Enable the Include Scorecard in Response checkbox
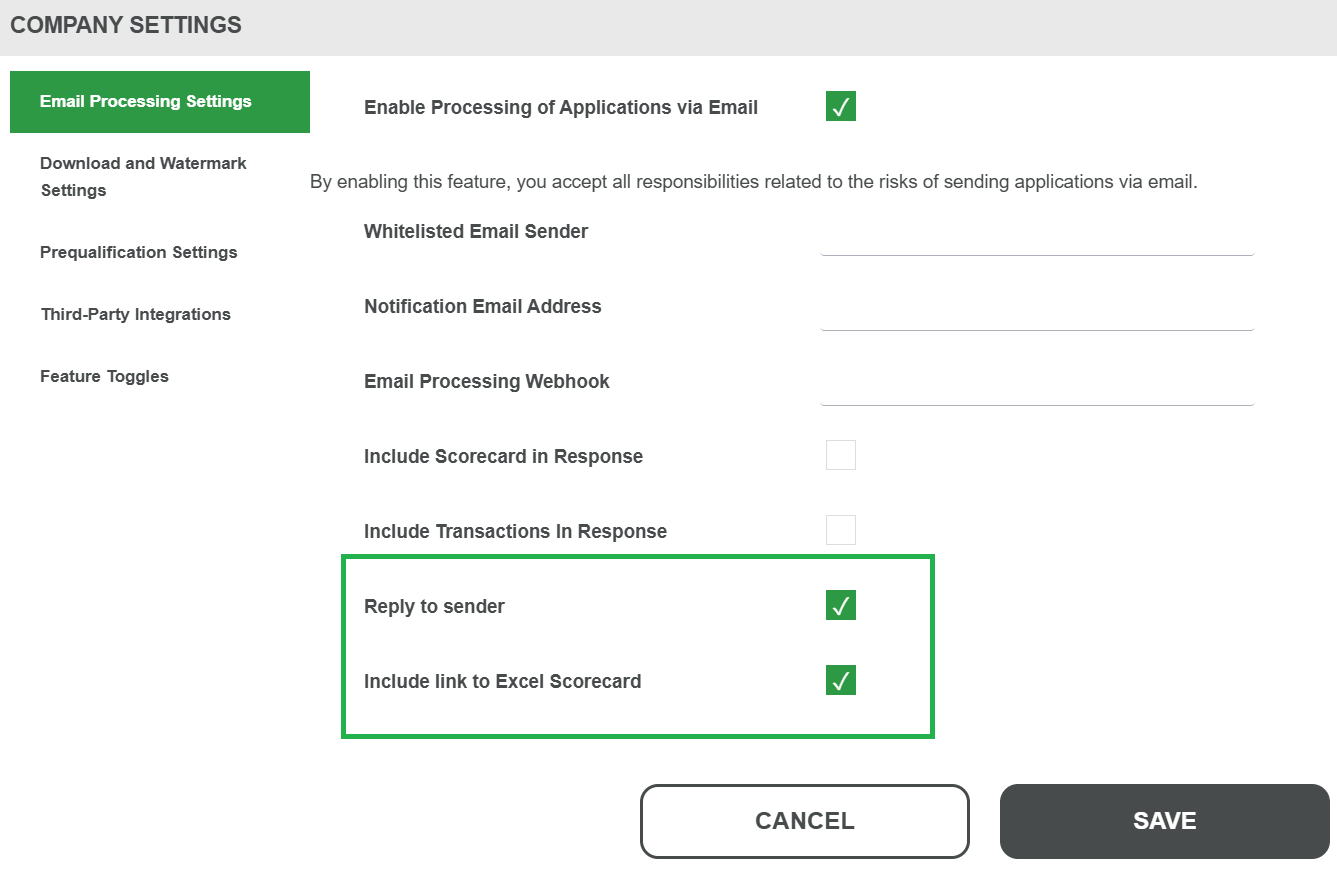The height and width of the screenshot is (891, 1337). click(840, 456)
